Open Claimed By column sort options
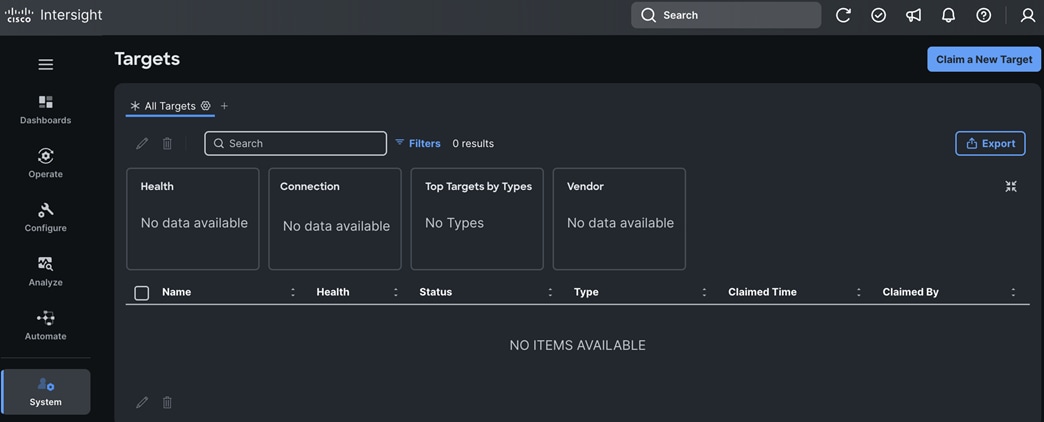 pos(1013,292)
